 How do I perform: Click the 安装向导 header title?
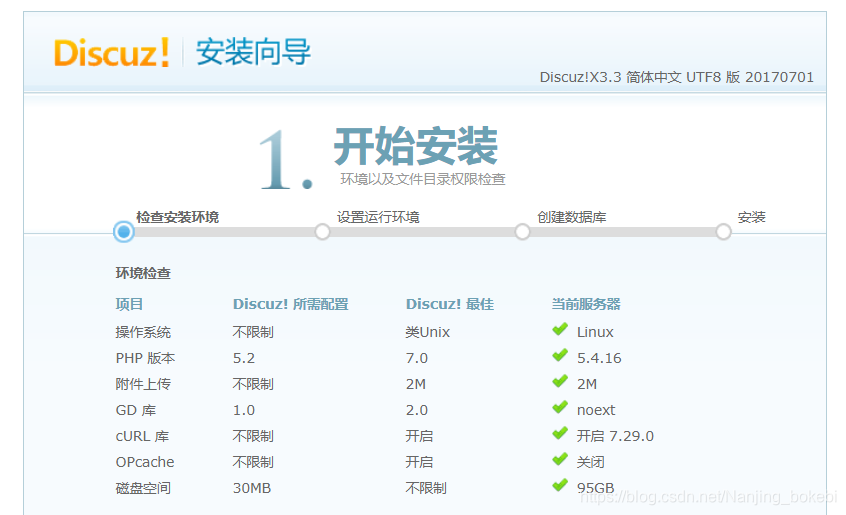(253, 52)
